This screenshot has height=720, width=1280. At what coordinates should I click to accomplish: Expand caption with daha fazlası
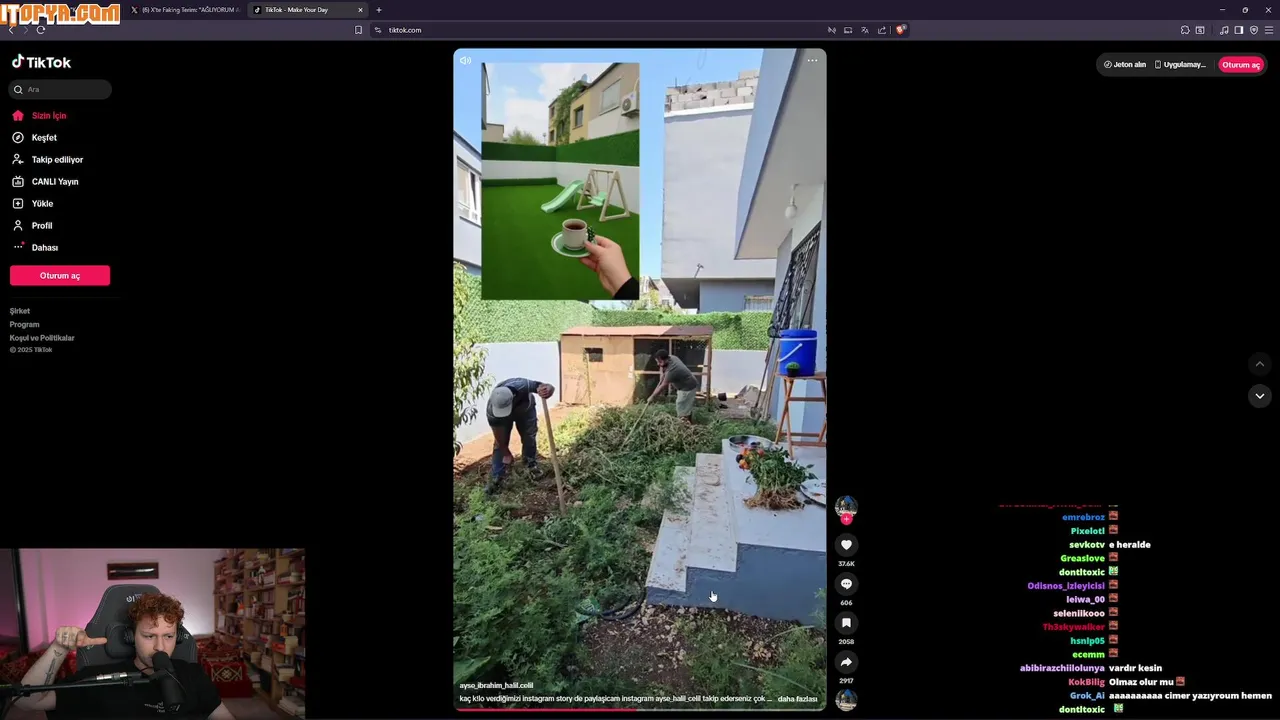pos(797,699)
